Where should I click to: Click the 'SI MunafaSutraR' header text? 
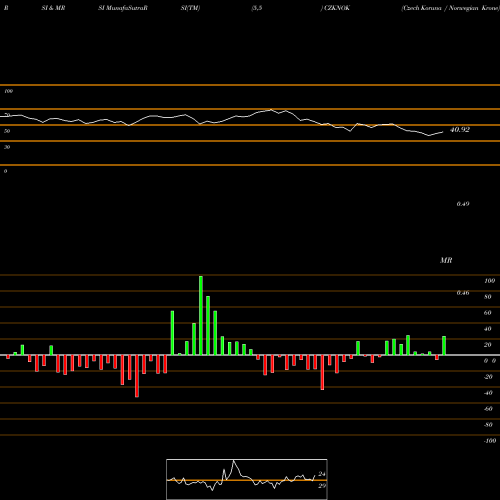tap(123, 8)
